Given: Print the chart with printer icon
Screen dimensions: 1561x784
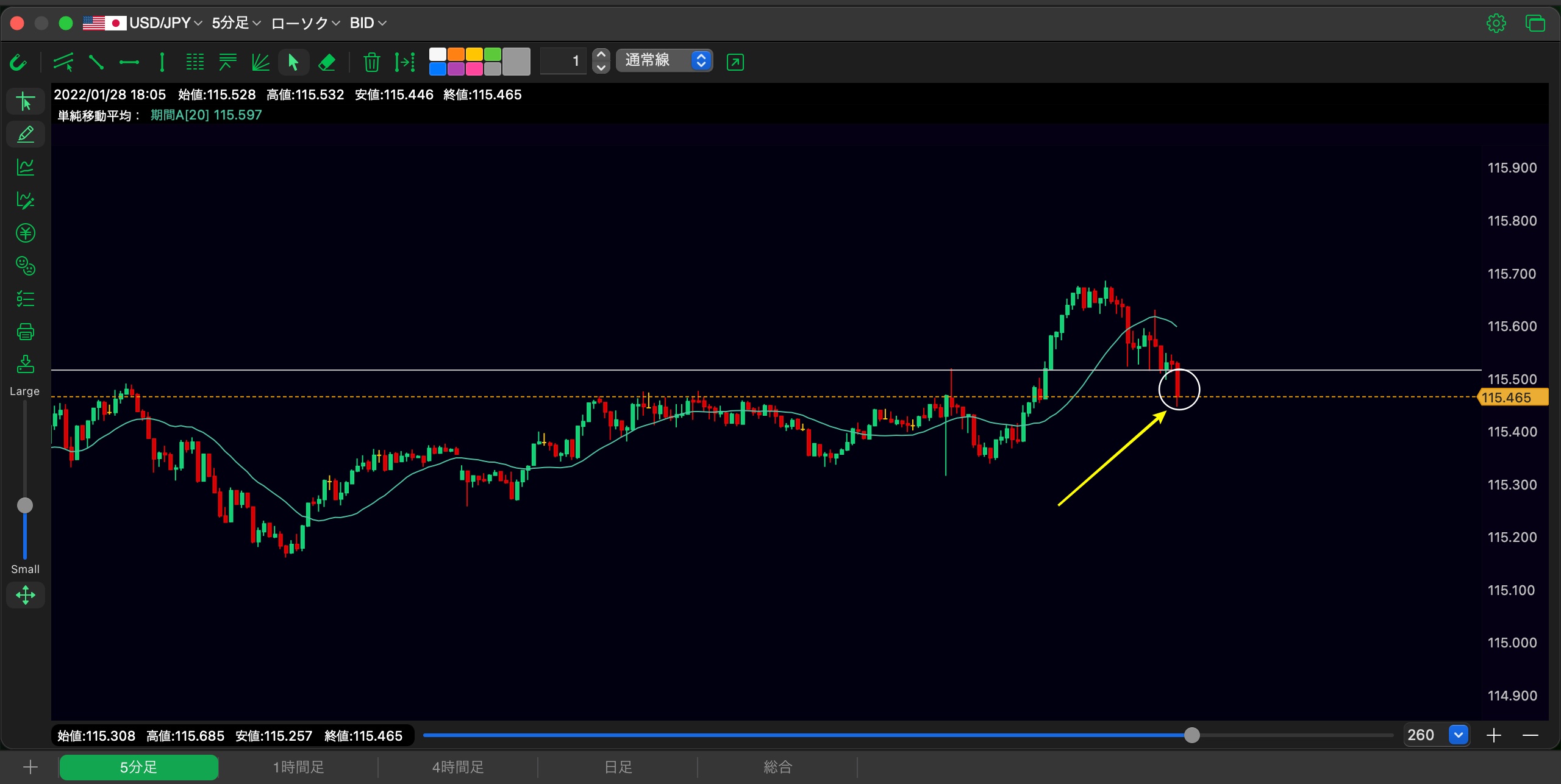Looking at the screenshot, I should 26,332.
